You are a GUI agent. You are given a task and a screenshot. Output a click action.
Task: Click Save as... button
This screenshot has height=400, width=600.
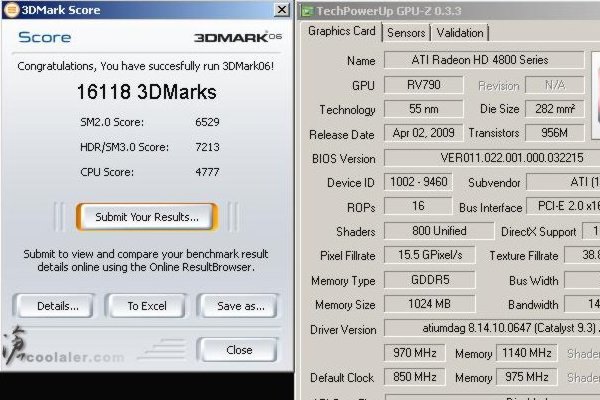pos(238,306)
